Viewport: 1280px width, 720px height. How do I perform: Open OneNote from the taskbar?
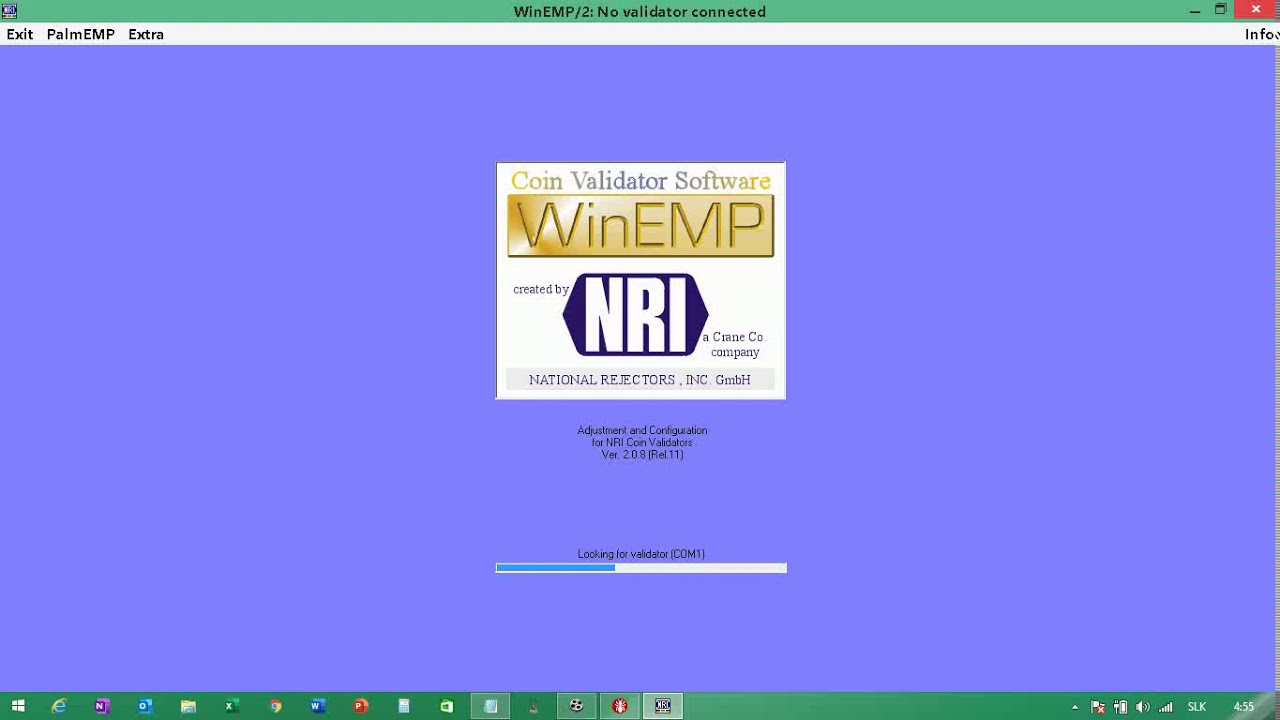click(101, 706)
